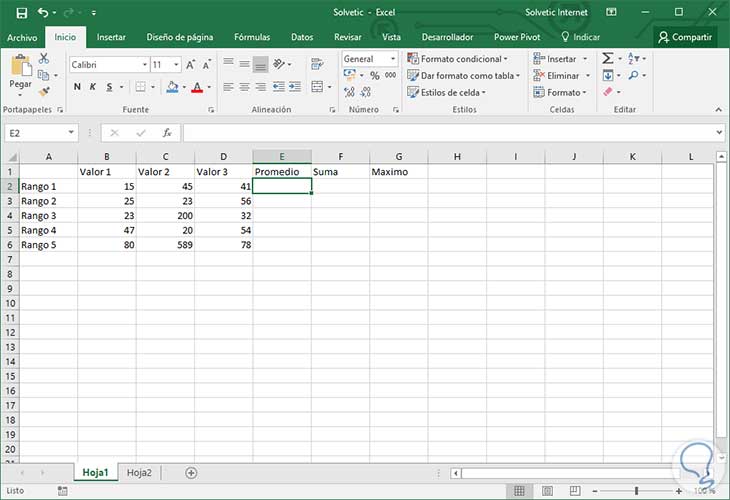The width and height of the screenshot is (730, 500).
Task: Insert AutoSum with sigma icon
Action: click(x=608, y=58)
